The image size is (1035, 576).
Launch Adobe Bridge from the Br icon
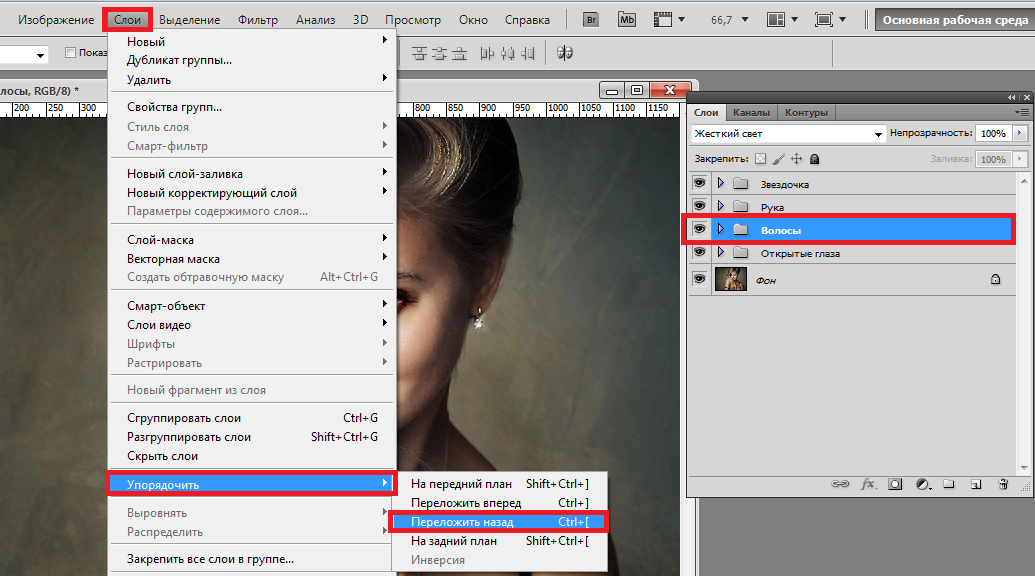point(591,20)
